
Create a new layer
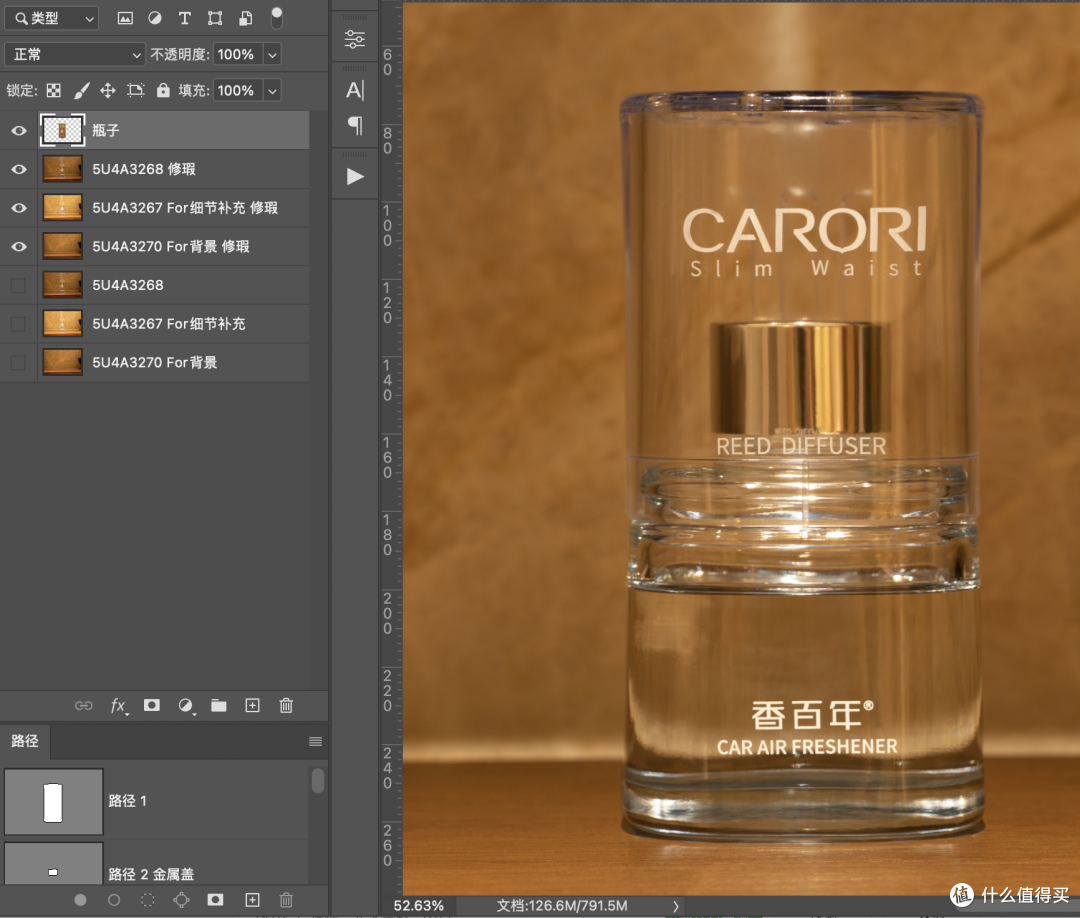tap(253, 705)
